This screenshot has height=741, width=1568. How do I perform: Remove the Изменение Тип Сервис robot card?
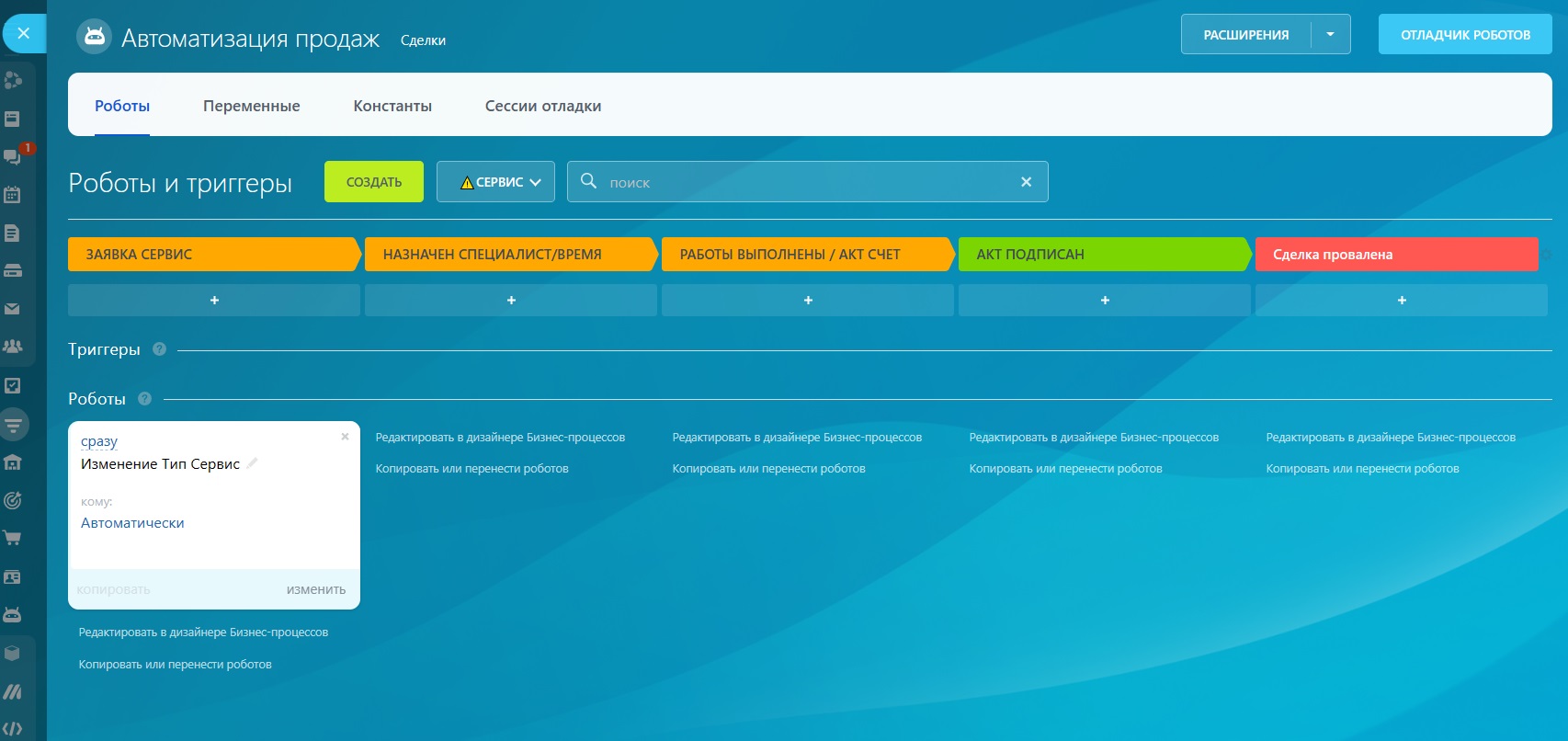click(x=345, y=437)
